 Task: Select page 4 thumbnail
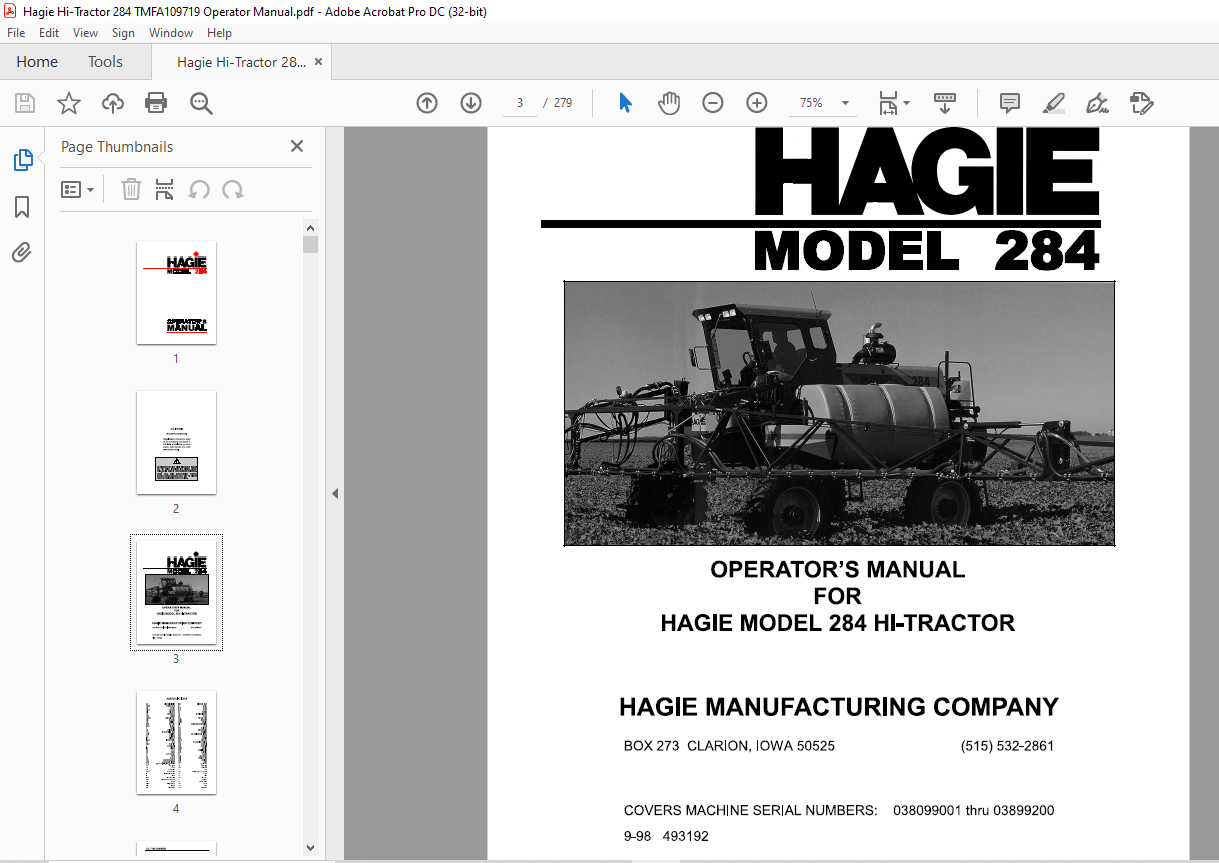pyautogui.click(x=176, y=742)
